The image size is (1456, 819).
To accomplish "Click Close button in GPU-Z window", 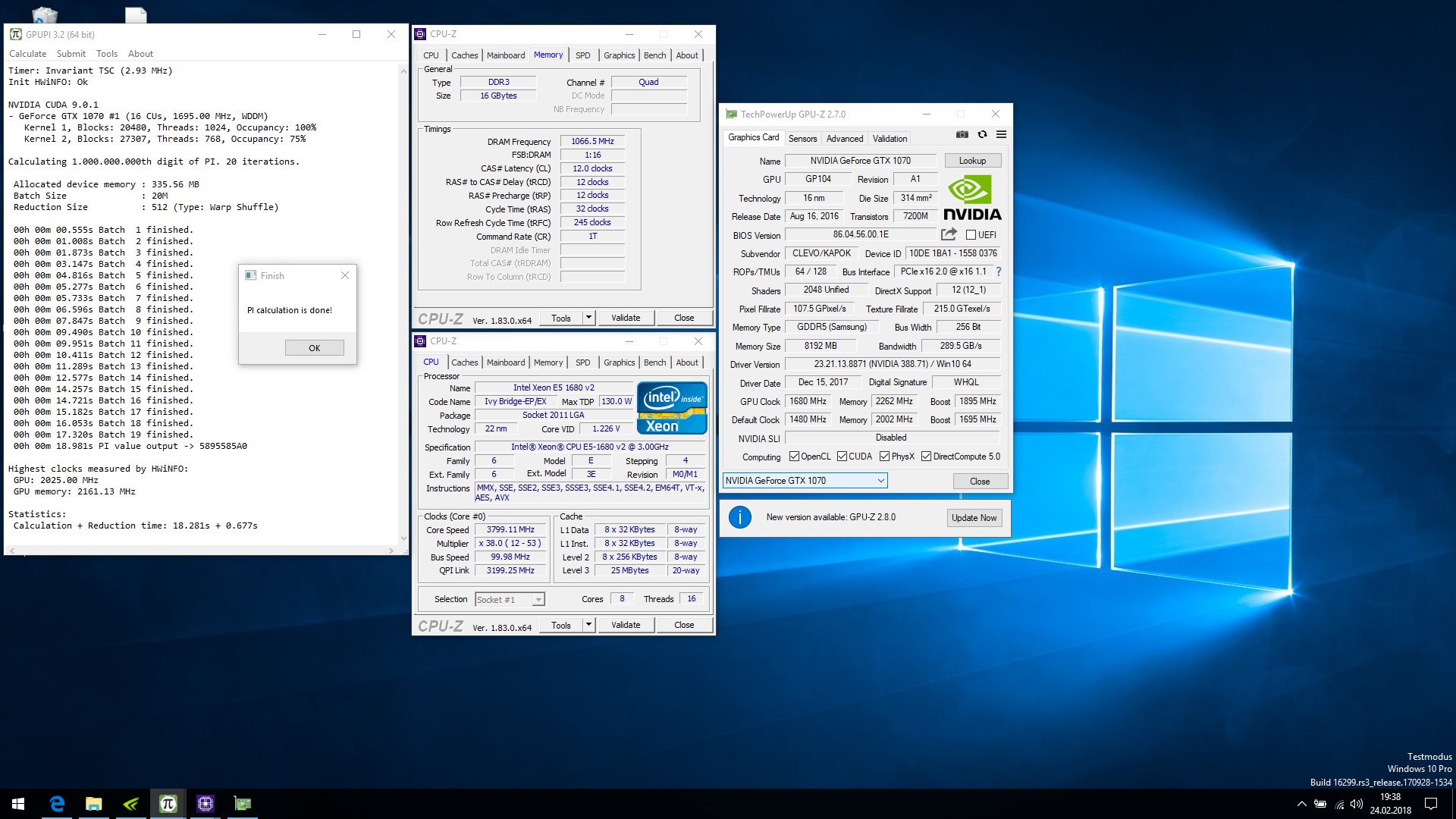I will [x=980, y=482].
